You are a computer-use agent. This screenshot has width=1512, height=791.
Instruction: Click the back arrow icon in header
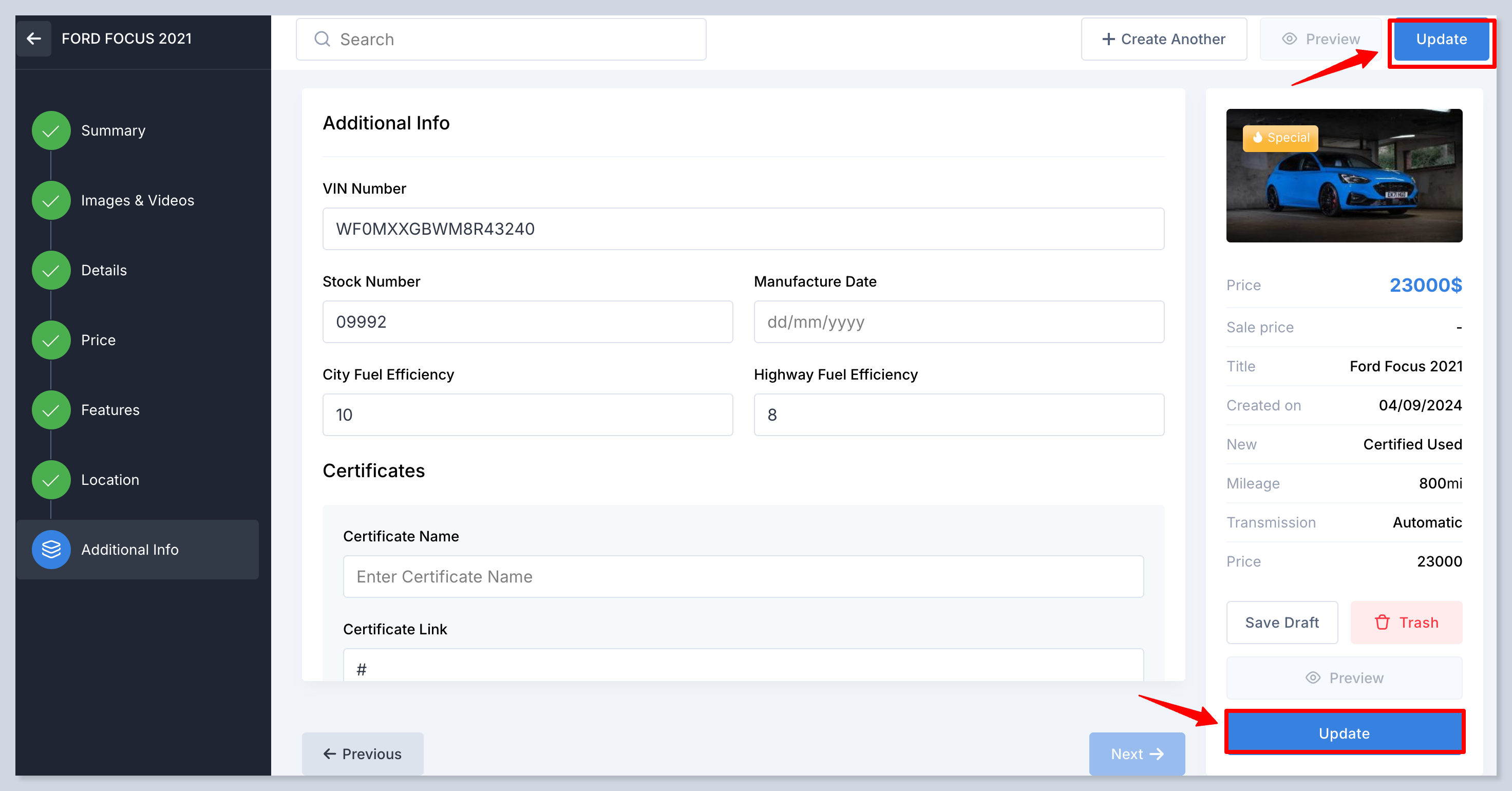coord(33,39)
